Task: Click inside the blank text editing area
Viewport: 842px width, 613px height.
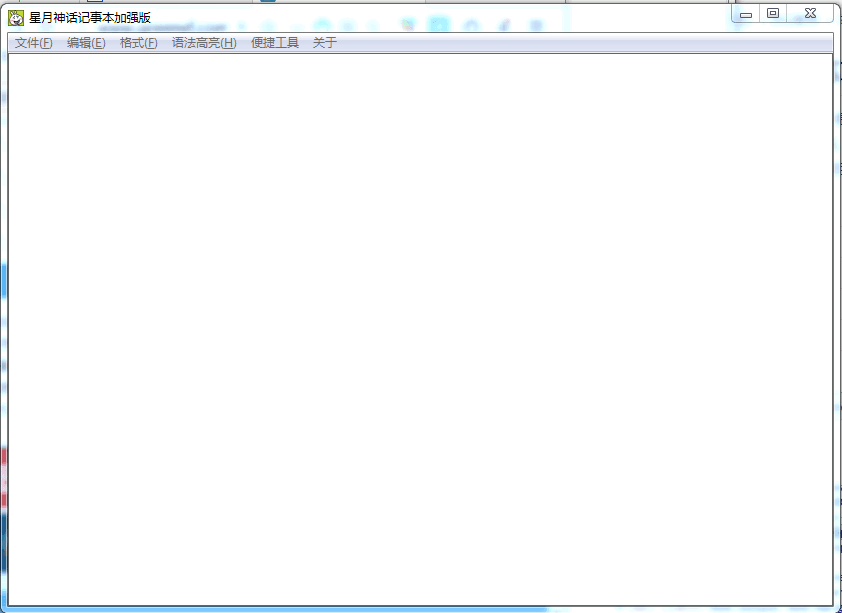Action: pyautogui.click(x=420, y=330)
